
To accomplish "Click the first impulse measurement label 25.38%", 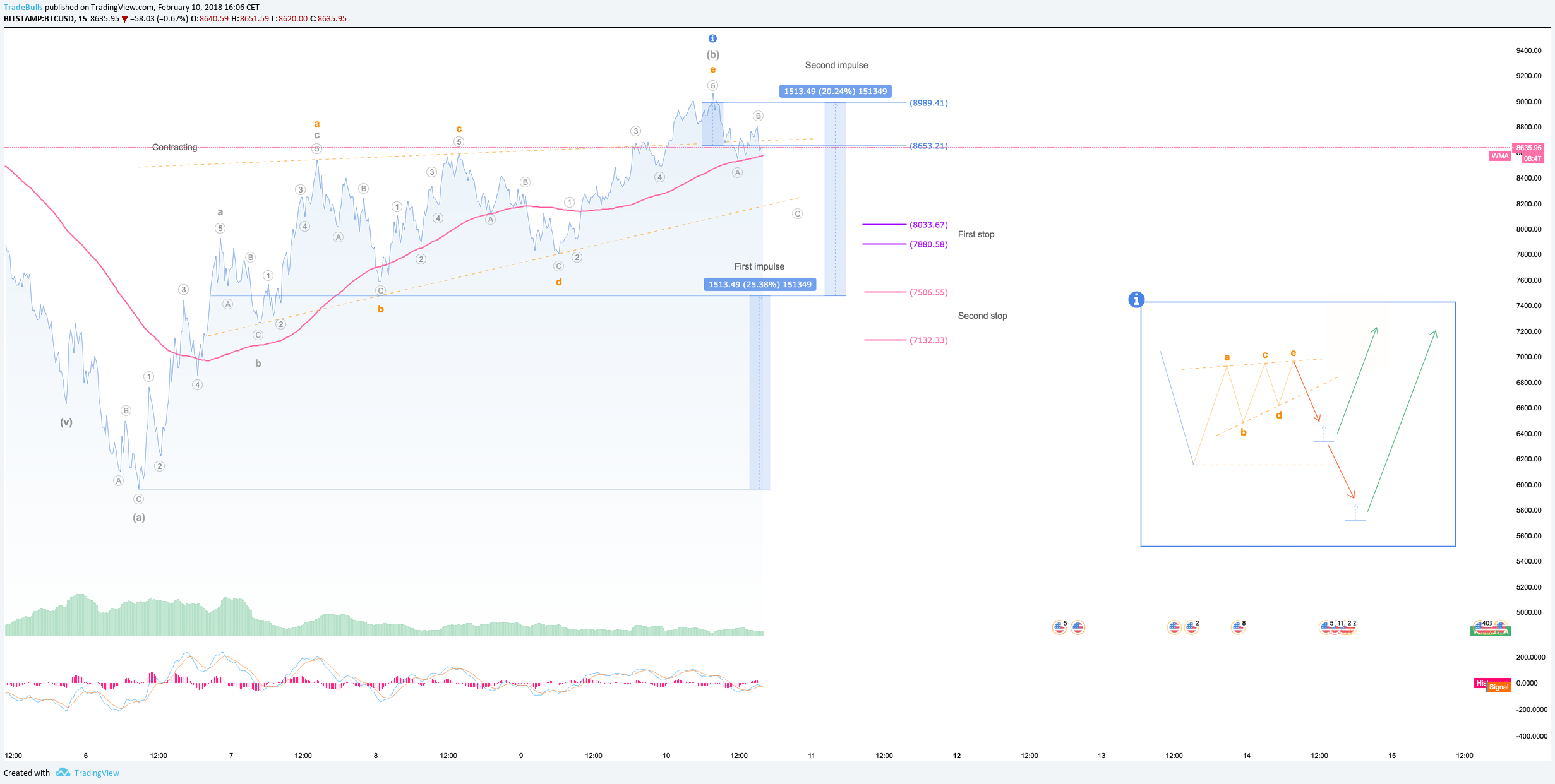I will click(760, 285).
